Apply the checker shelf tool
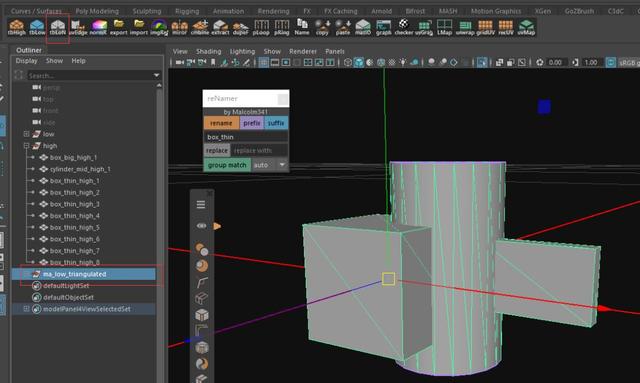Viewport: 640px width, 383px height. pyautogui.click(x=404, y=27)
